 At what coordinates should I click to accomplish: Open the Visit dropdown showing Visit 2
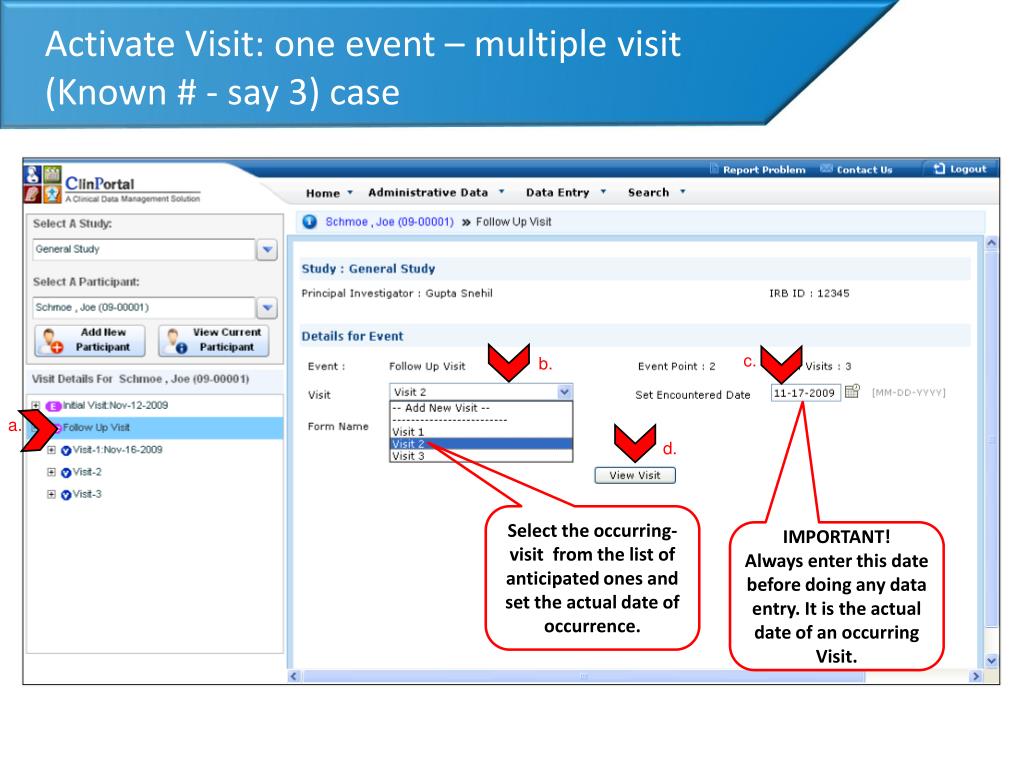[481, 392]
